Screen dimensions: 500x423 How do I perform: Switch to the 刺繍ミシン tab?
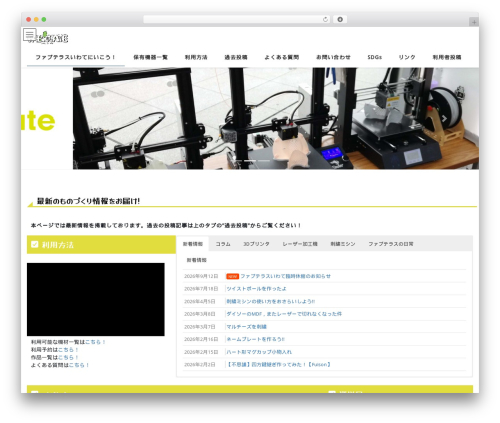[x=343, y=244]
